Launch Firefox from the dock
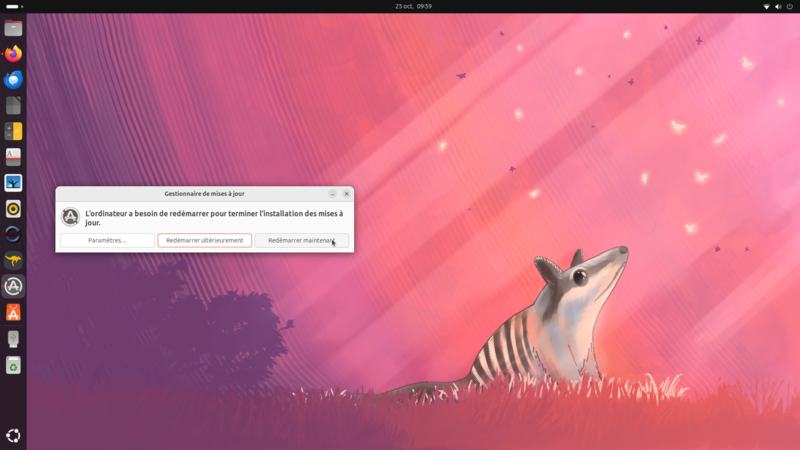Viewport: 800px width, 450px height. tap(13, 54)
